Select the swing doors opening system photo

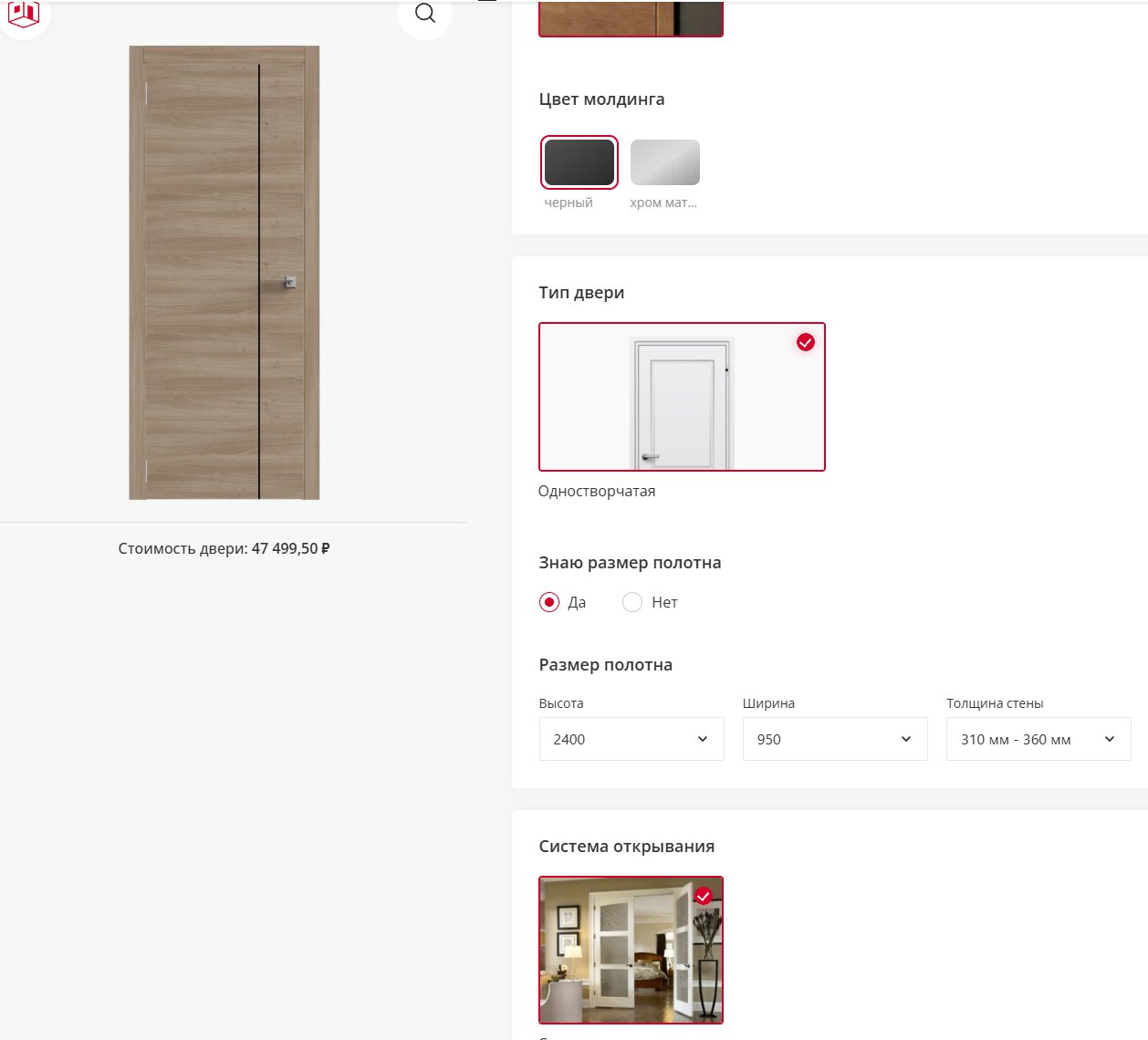coord(631,950)
